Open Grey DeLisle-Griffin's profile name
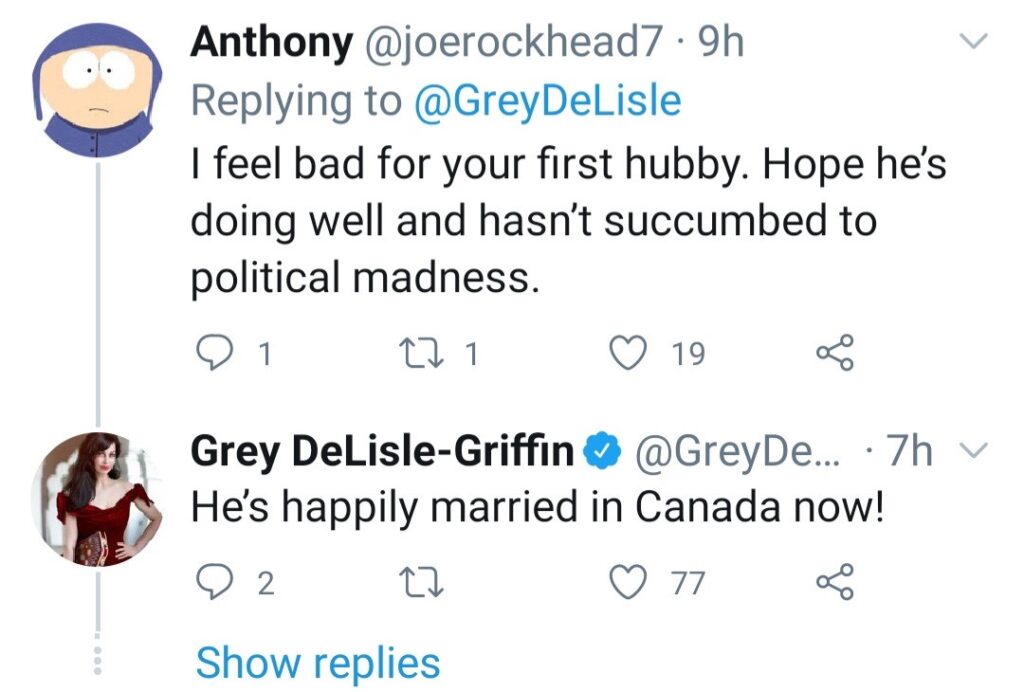Screen dimensions: 1024x692 383,454
